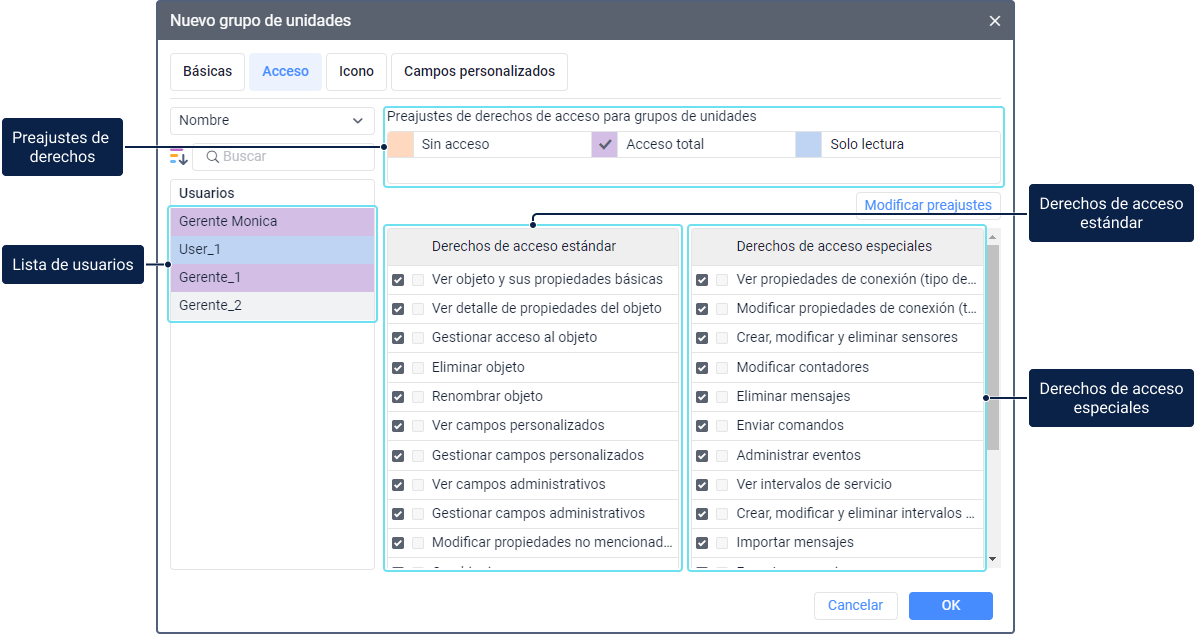Click the Cancelar button
The width and height of the screenshot is (1196, 634).
coord(855,606)
